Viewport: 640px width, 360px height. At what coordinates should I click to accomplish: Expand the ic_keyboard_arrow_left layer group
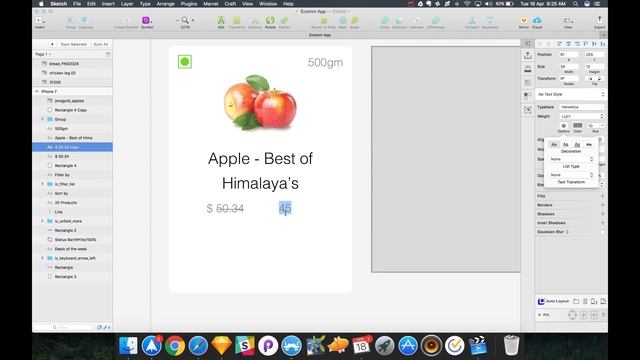tap(42, 258)
